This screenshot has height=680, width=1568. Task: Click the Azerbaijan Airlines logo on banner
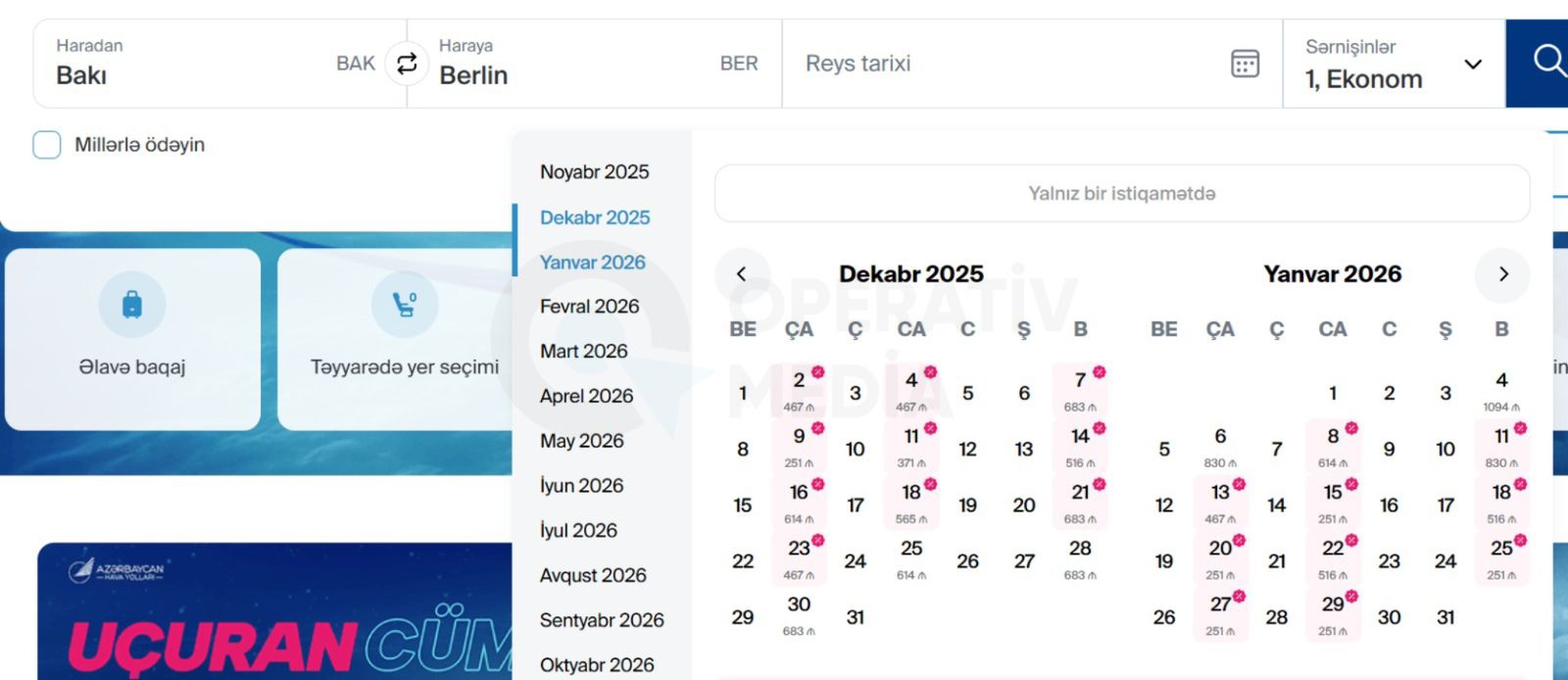pyautogui.click(x=117, y=570)
